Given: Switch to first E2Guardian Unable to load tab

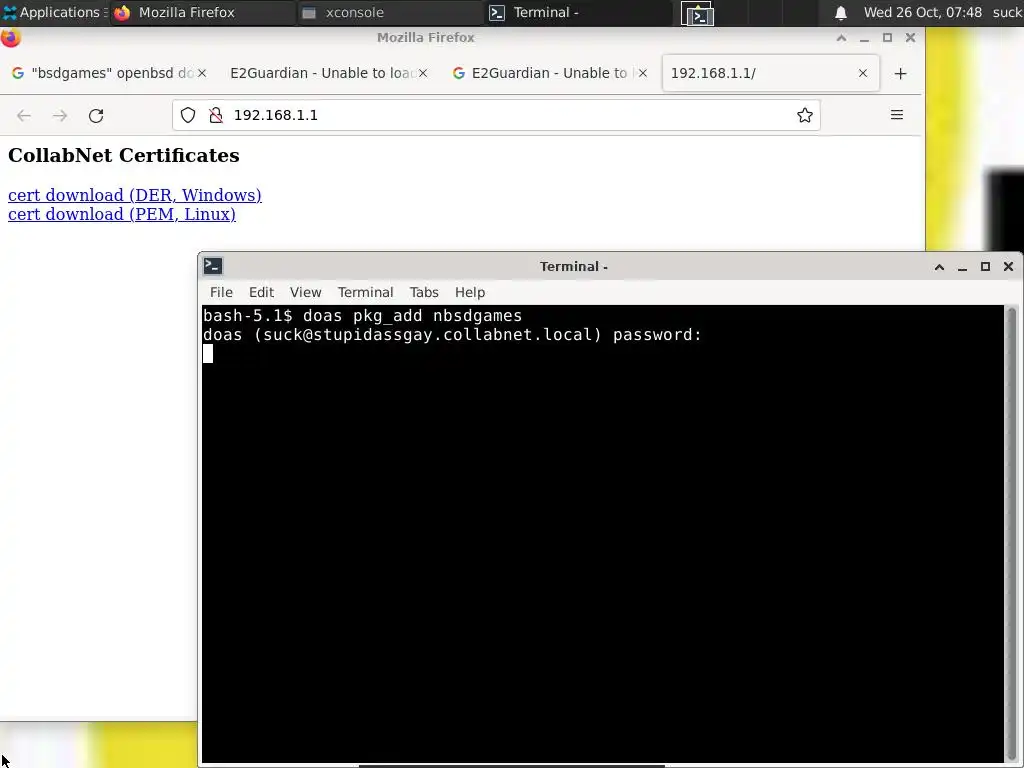Looking at the screenshot, I should point(323,73).
